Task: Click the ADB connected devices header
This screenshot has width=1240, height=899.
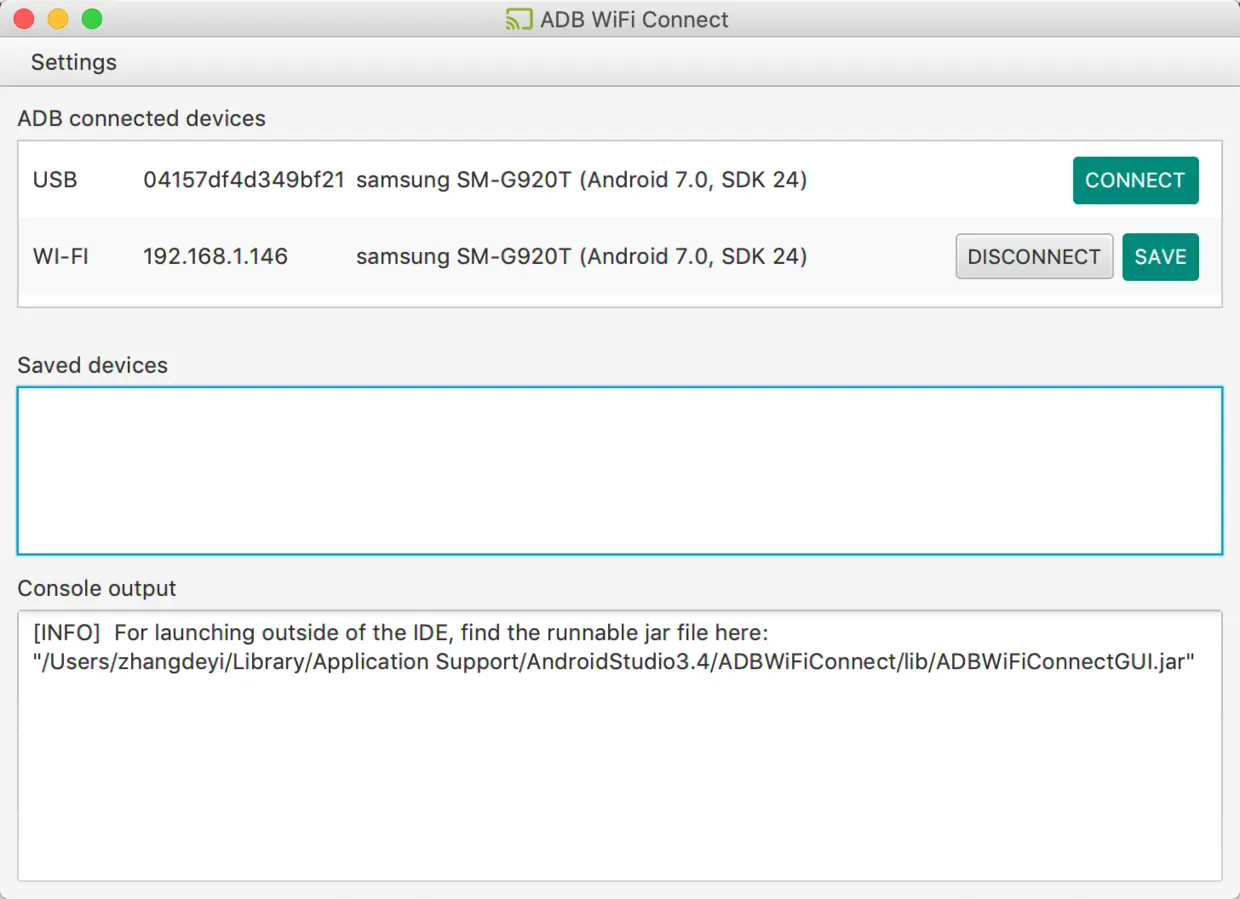Action: [141, 118]
